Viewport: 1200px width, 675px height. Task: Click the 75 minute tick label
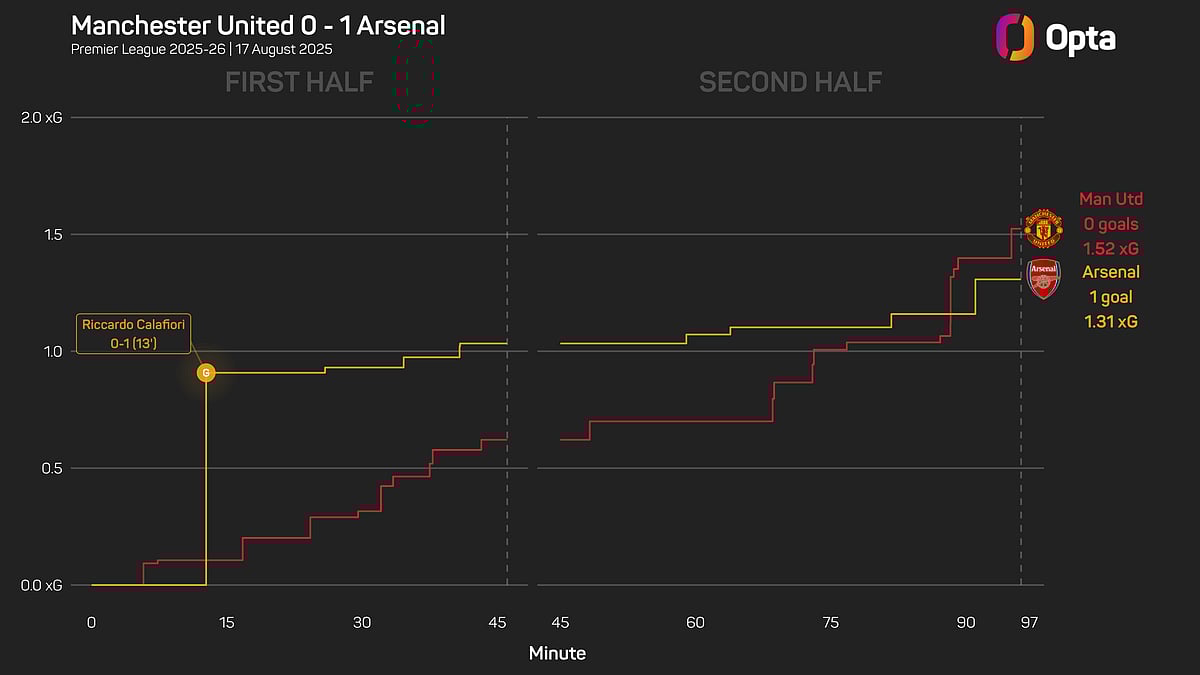(x=830, y=622)
